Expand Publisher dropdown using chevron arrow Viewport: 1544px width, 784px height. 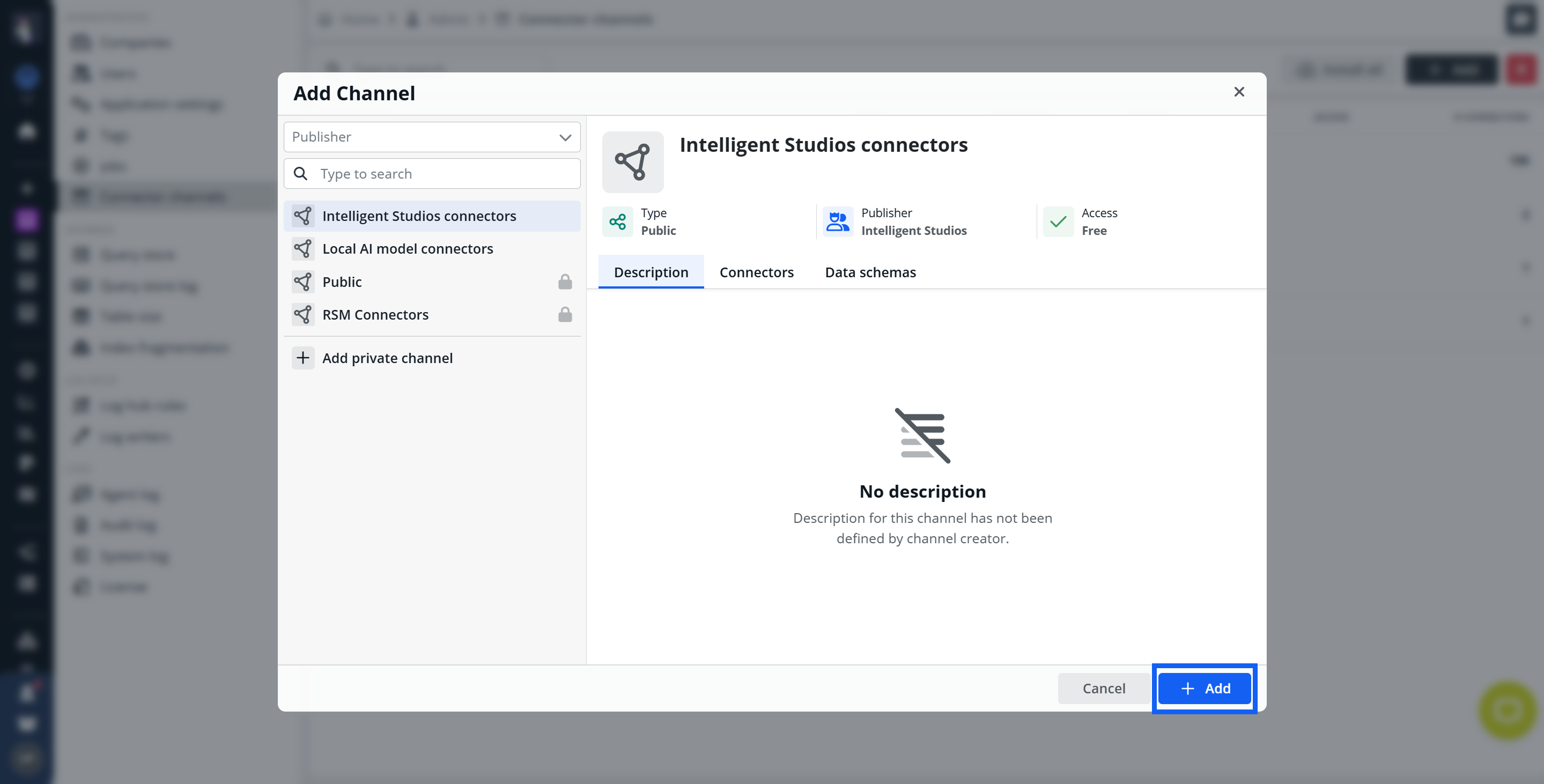pos(565,137)
